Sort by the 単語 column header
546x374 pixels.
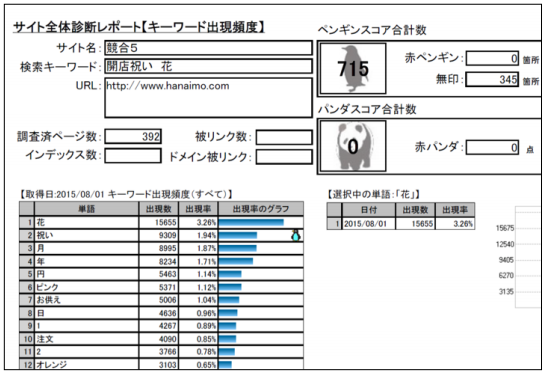click(x=86, y=209)
